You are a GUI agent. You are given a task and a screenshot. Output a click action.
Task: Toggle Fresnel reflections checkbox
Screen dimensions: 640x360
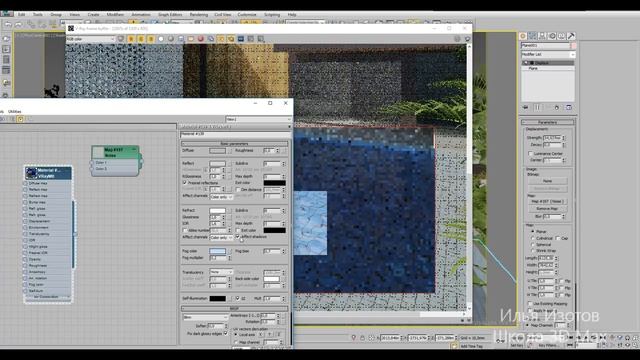tap(184, 183)
